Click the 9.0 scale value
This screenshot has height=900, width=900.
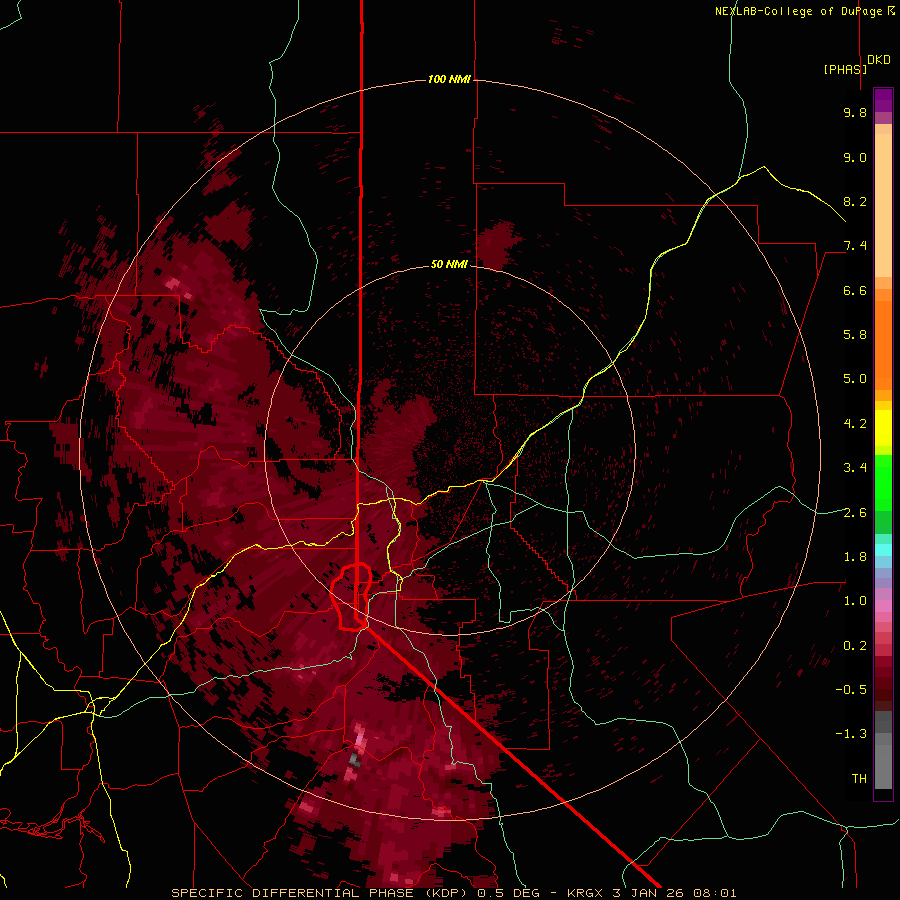855,157
